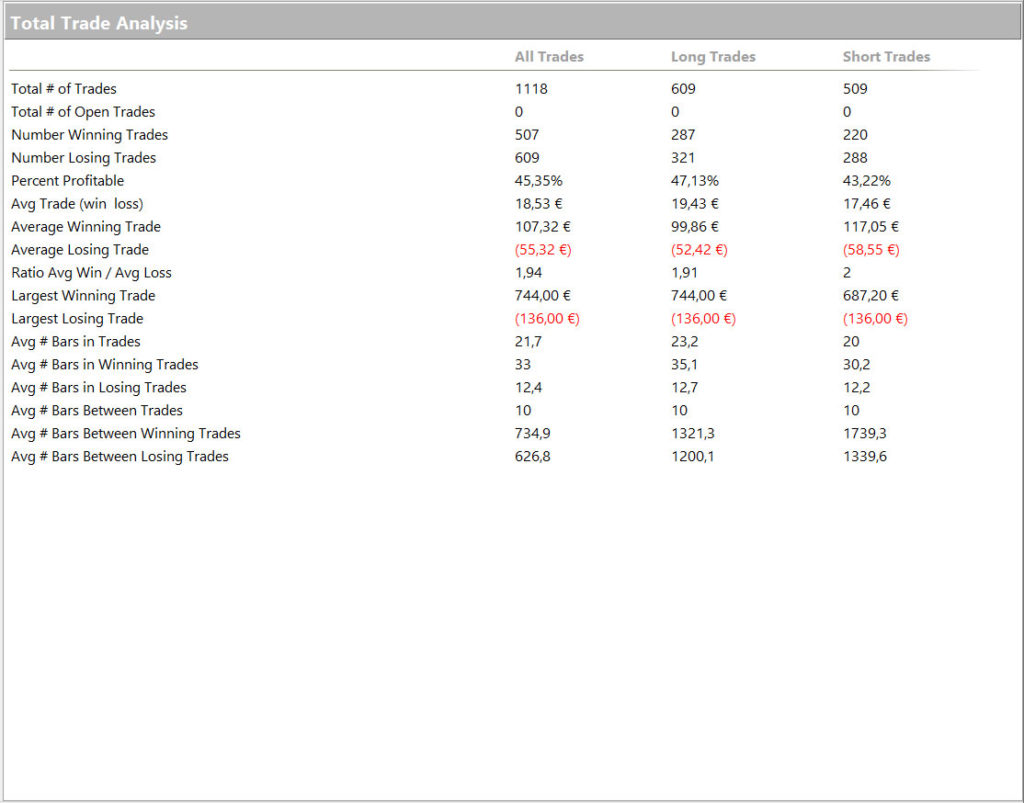Select the All Trades column header
The image size is (1024, 803).
click(549, 57)
